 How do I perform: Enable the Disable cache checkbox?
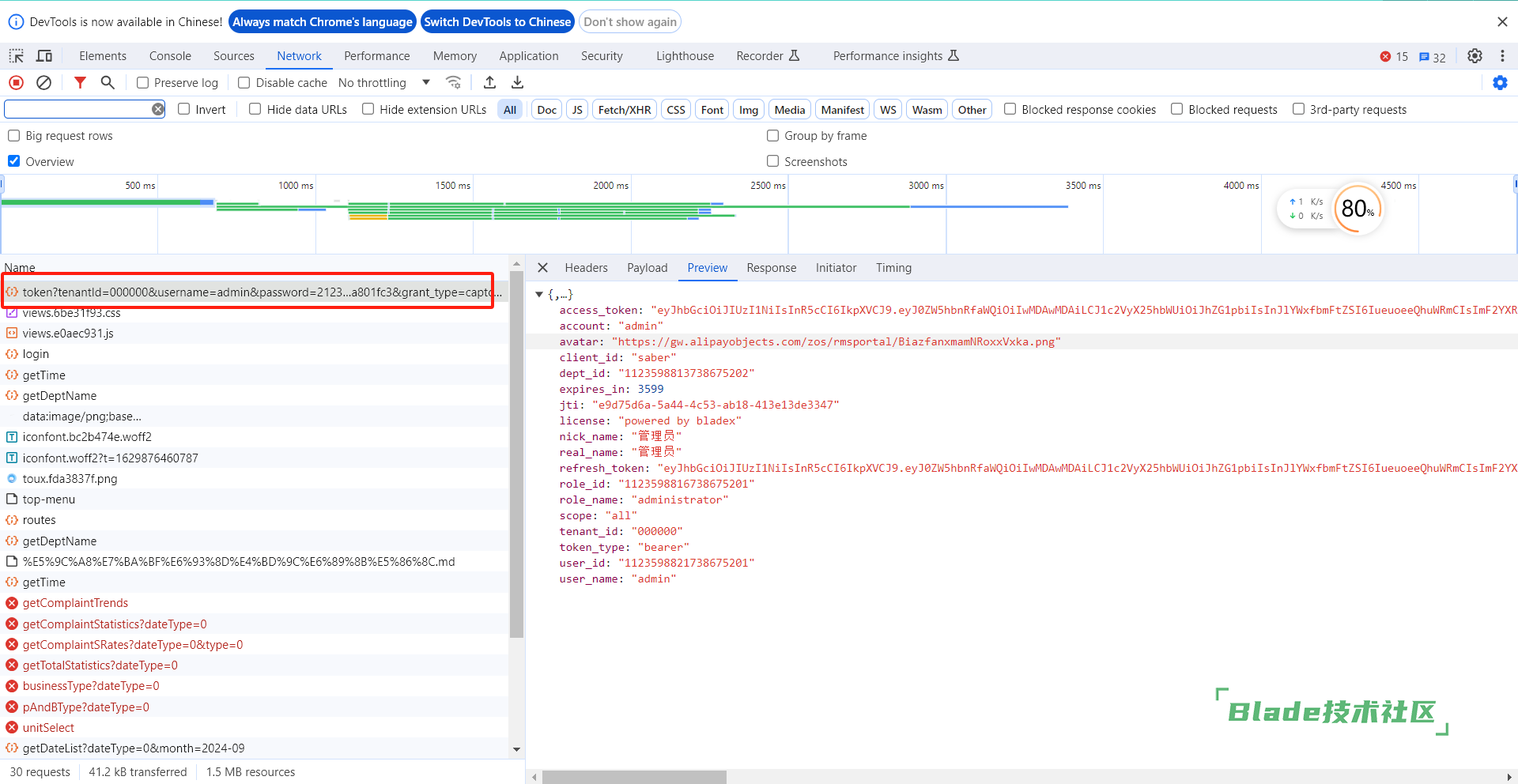[244, 82]
